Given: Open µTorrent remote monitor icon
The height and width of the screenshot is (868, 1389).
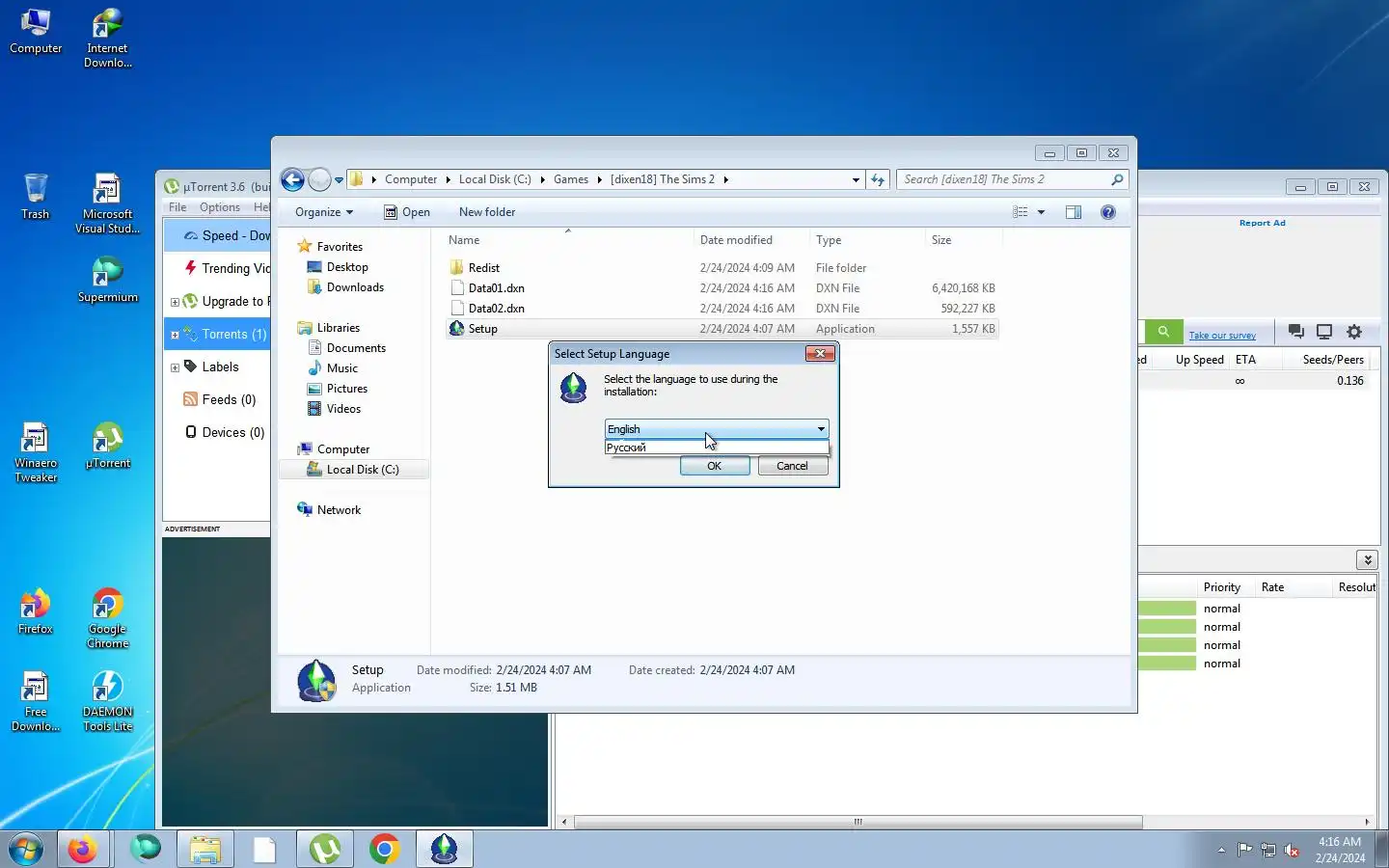Looking at the screenshot, I should 1324,332.
